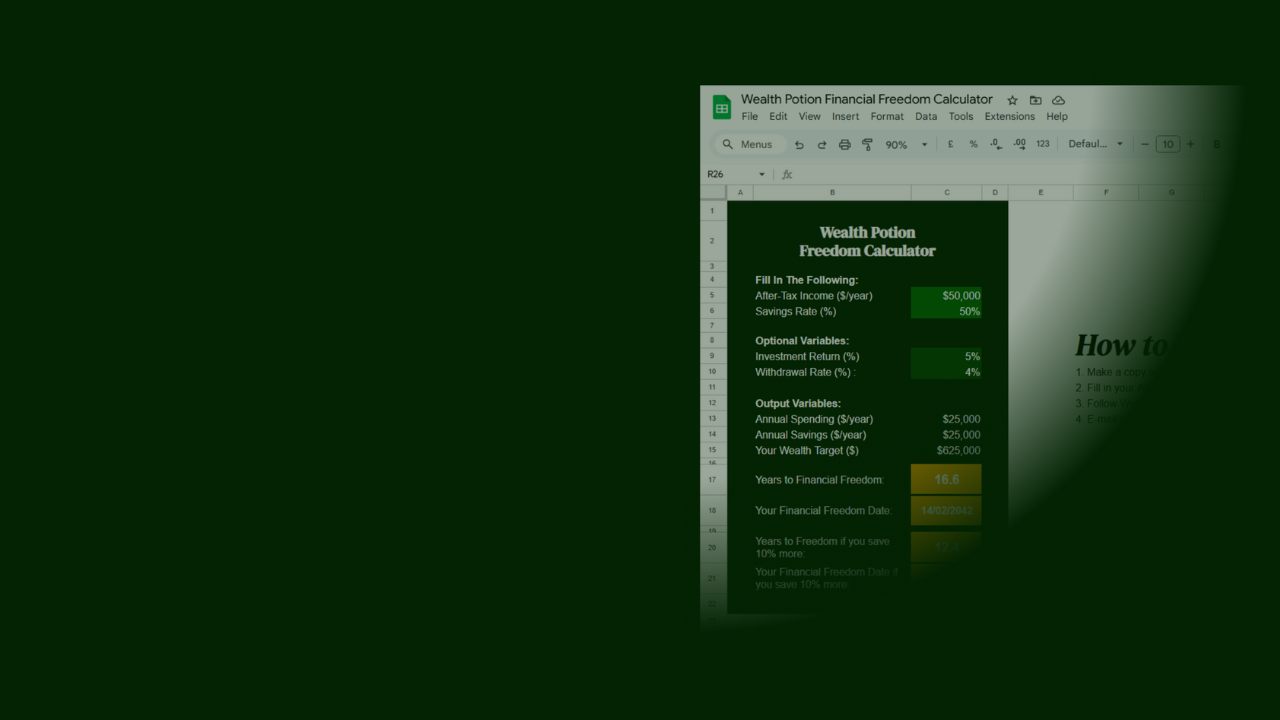Image resolution: width=1280 pixels, height=720 pixels.
Task: Click the redo arrow
Action: [822, 144]
